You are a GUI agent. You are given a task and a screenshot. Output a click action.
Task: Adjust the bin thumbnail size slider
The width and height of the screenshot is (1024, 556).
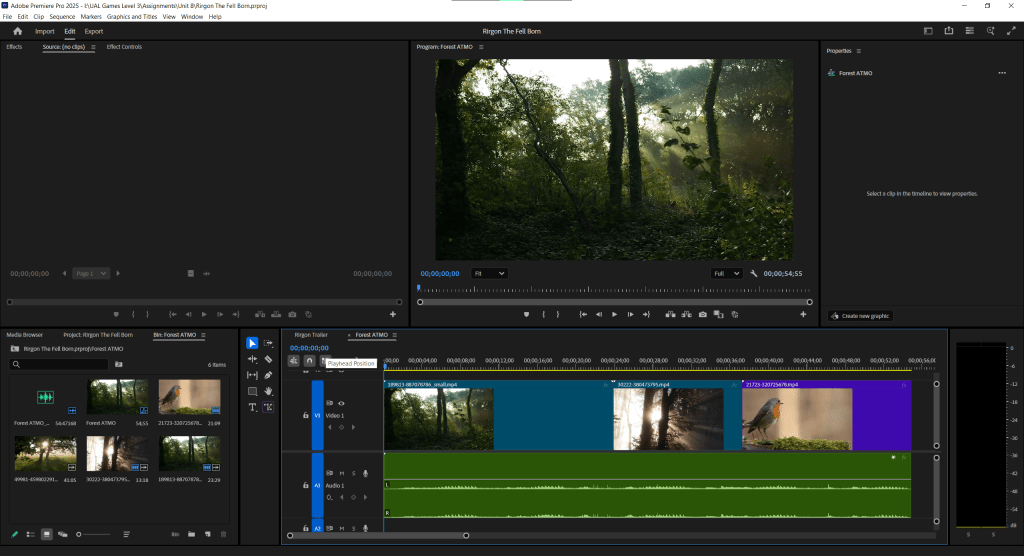click(80, 535)
